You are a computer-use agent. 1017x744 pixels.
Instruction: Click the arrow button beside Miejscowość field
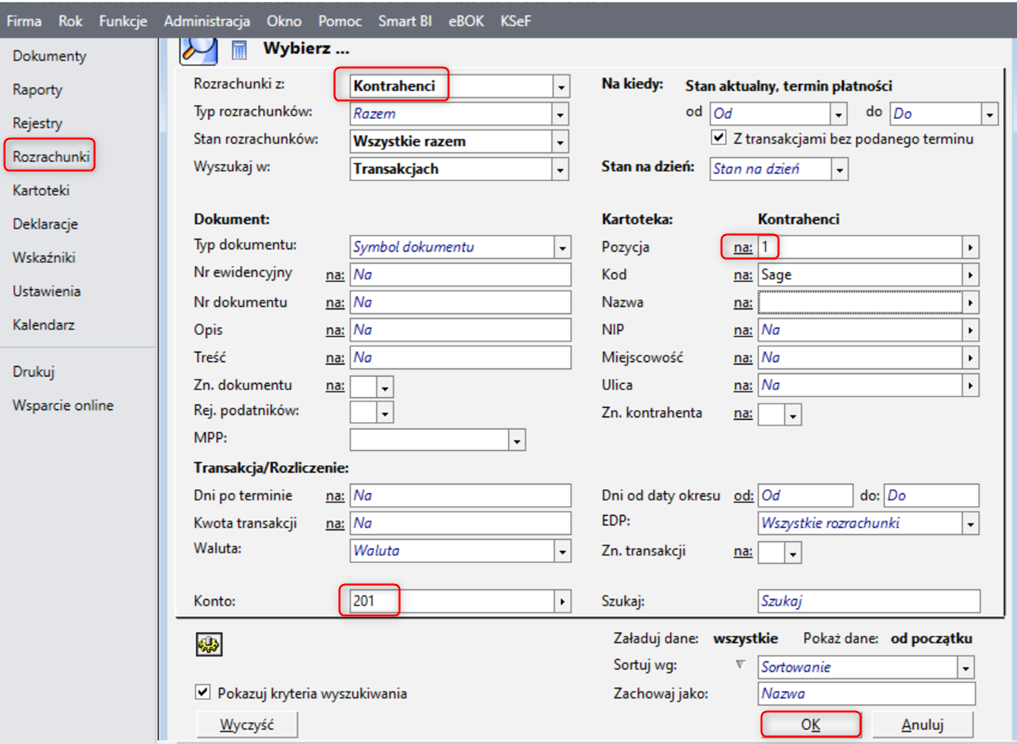pos(970,357)
